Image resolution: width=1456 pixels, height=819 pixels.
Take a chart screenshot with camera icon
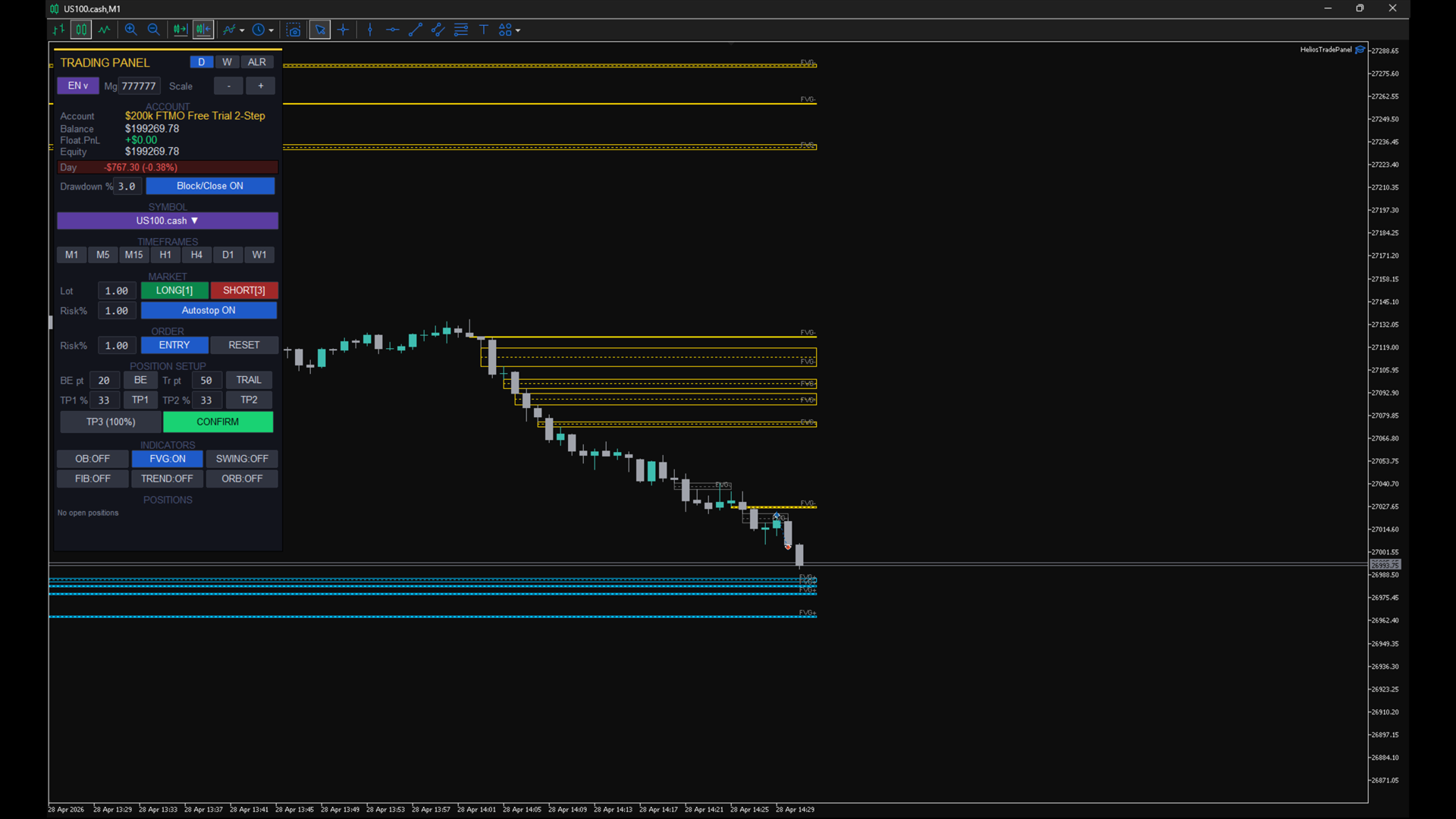coord(293,30)
